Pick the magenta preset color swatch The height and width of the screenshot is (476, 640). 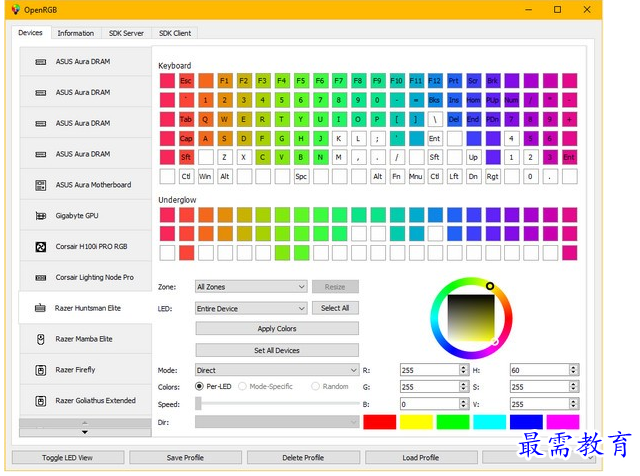[563, 422]
